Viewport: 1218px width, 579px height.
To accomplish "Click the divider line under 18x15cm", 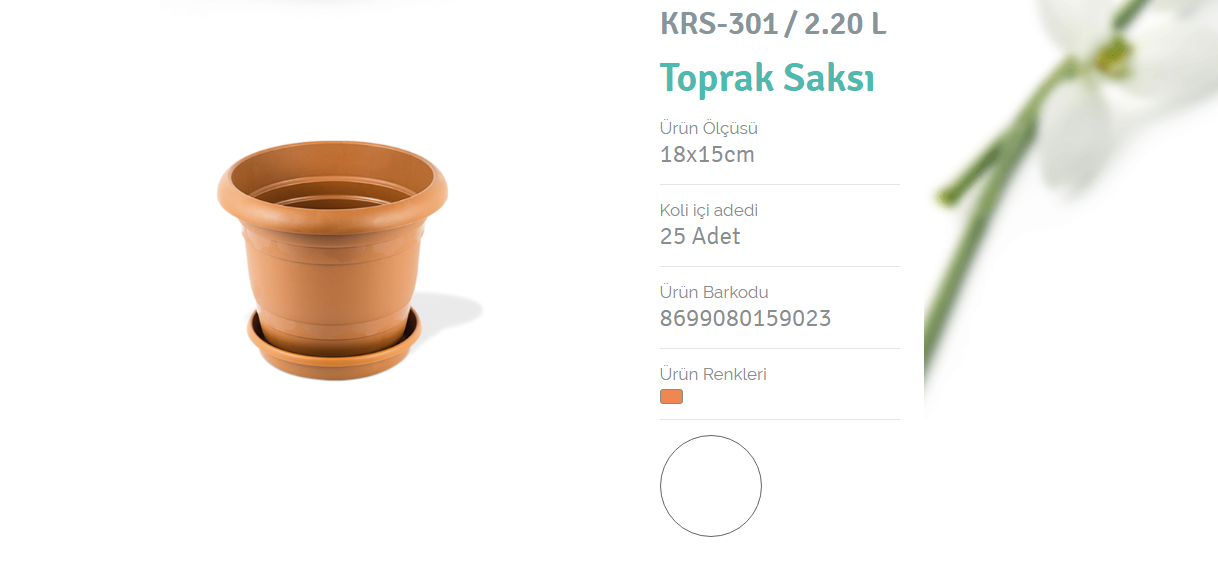I will [x=780, y=185].
